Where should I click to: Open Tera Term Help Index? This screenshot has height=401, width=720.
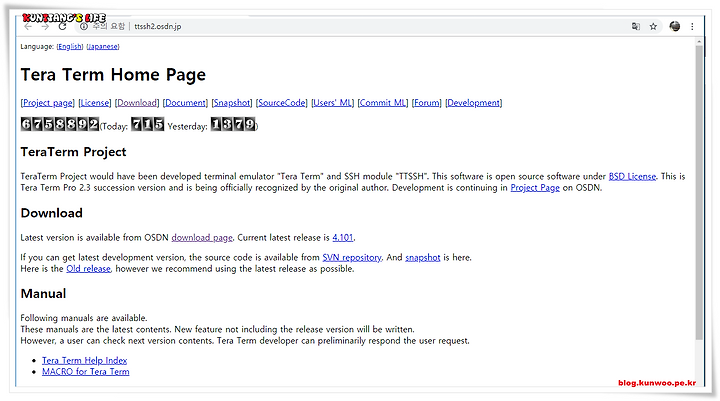click(x=84, y=361)
